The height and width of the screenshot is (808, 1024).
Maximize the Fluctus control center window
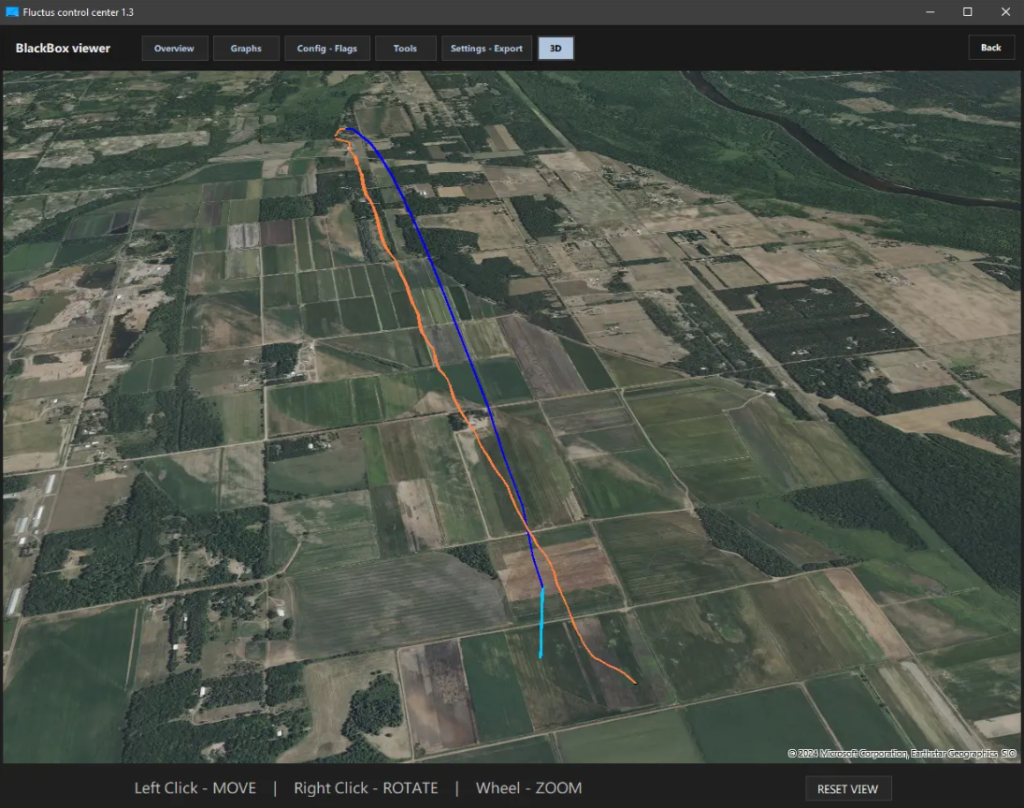[x=967, y=12]
